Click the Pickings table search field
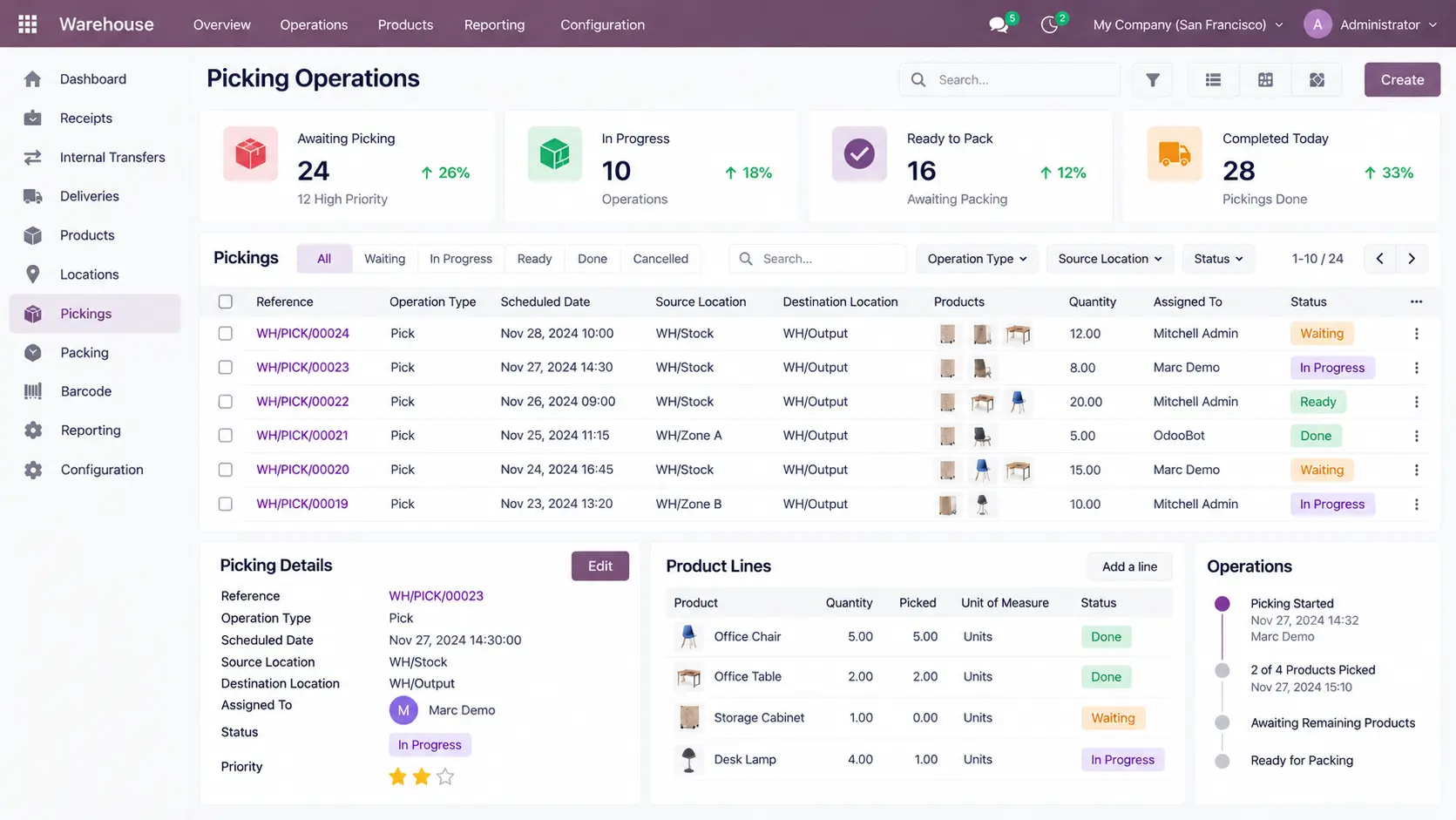Viewport: 1456px width, 820px height. (x=818, y=259)
